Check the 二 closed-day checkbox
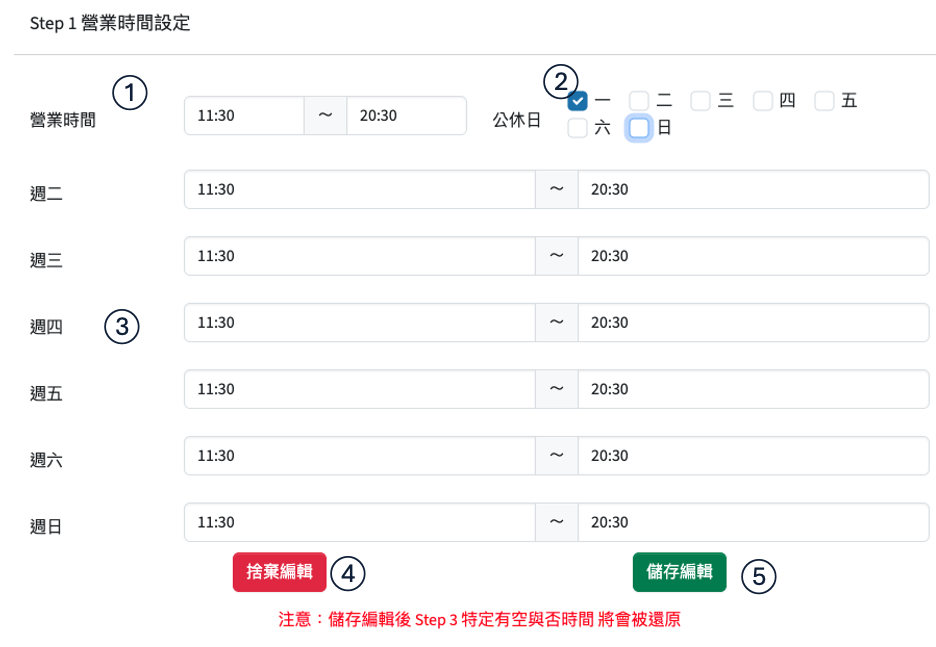Screen dimensions: 936x647 coord(639,101)
